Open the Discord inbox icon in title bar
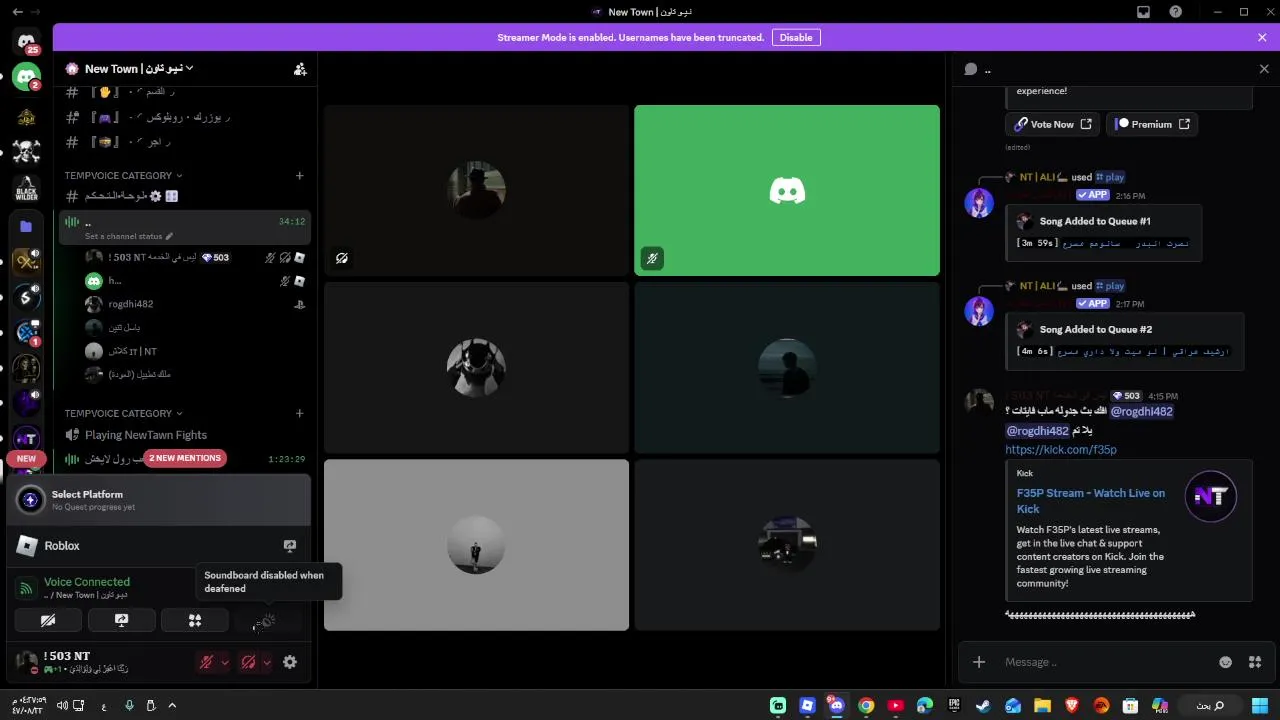The width and height of the screenshot is (1280, 720). tap(1143, 12)
